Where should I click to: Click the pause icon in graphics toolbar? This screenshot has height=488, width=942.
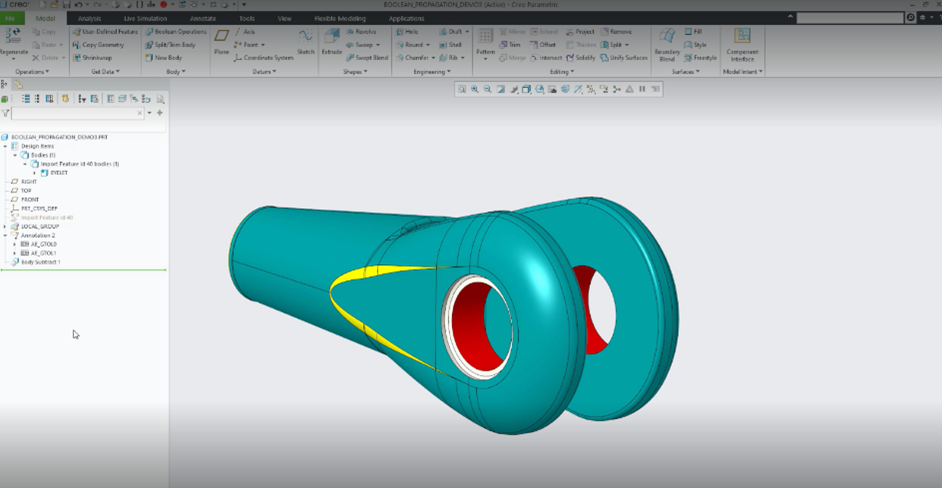pyautogui.click(x=642, y=89)
